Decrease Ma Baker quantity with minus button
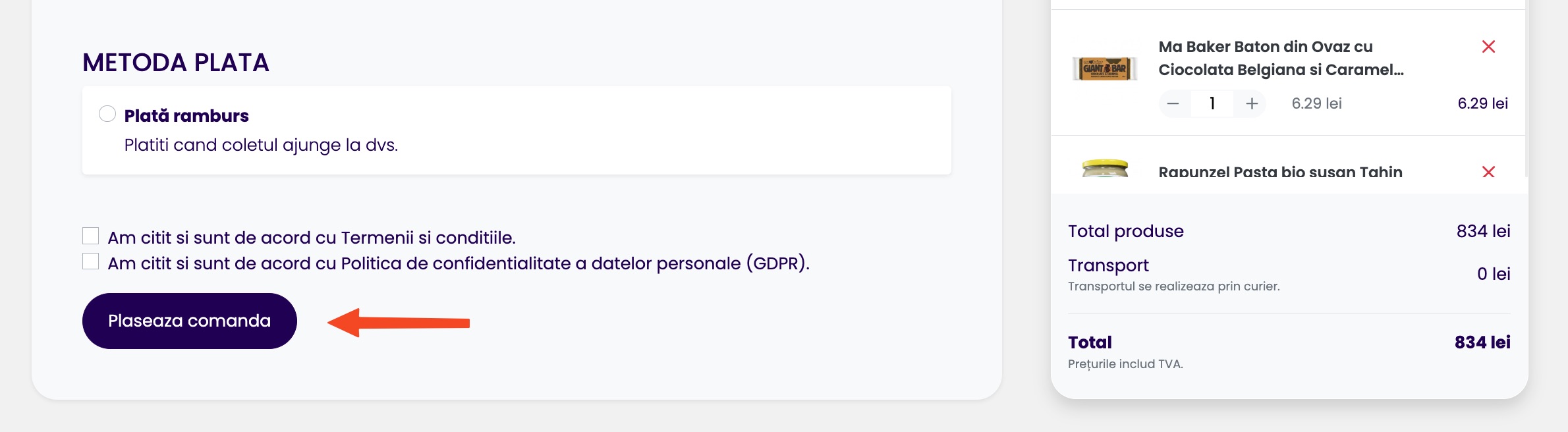The width and height of the screenshot is (1568, 432). tap(1173, 103)
